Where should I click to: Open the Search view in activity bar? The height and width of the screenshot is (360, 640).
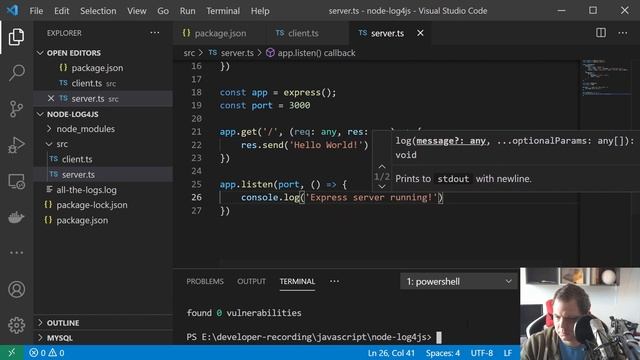(16, 73)
